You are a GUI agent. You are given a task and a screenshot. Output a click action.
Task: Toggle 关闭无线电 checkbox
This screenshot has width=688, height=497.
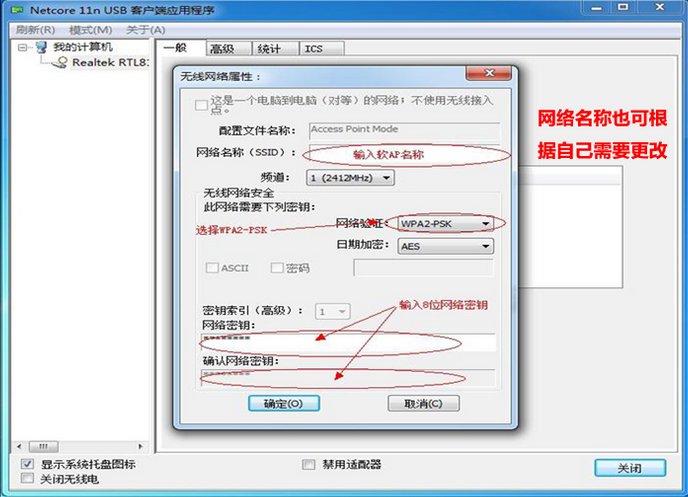pyautogui.click(x=27, y=478)
